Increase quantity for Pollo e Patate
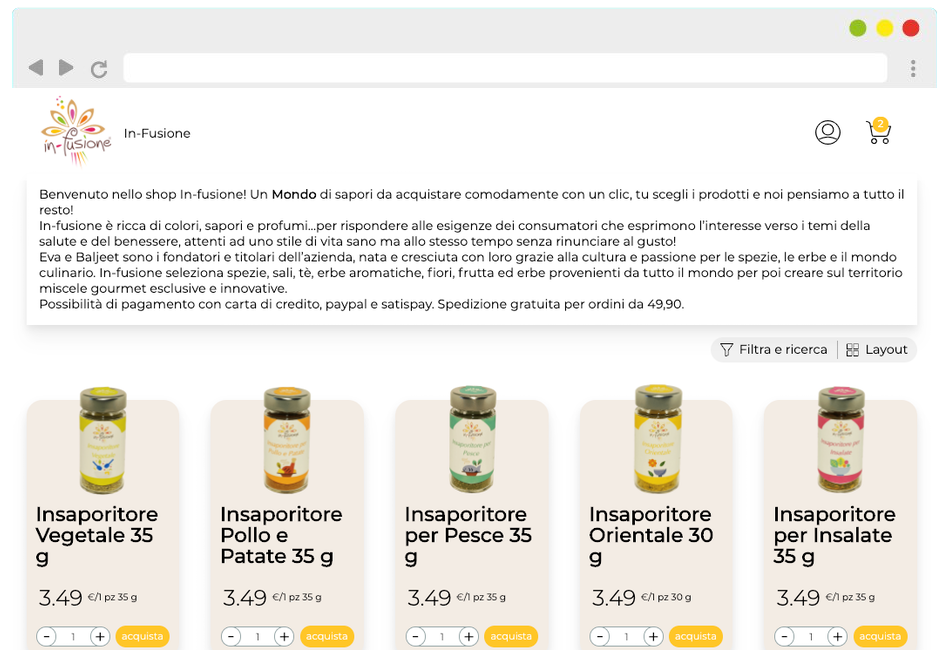 pyautogui.click(x=284, y=637)
